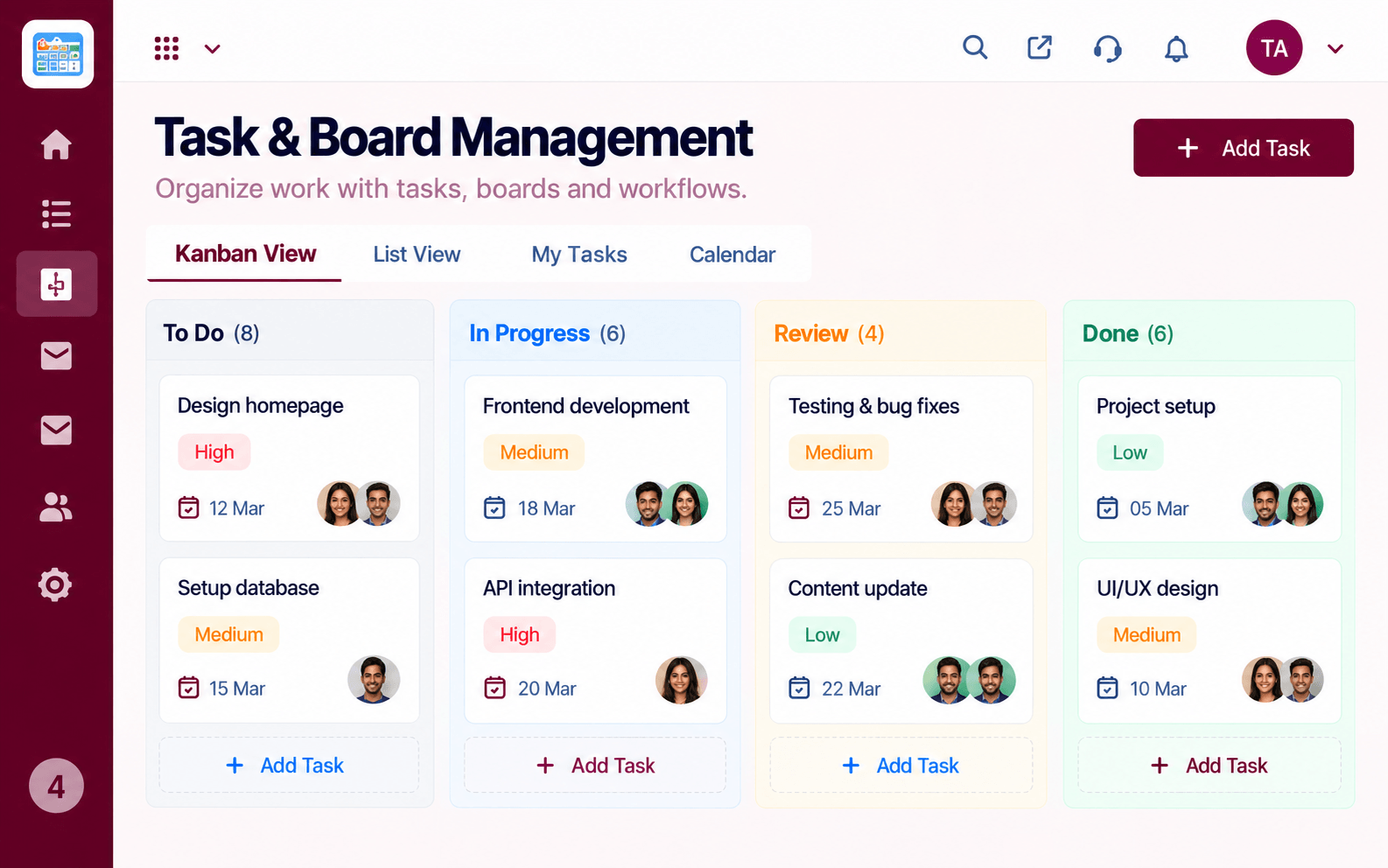Screen dimensions: 1388x868
Task: Open the Frontend development task card
Action: [x=595, y=458]
